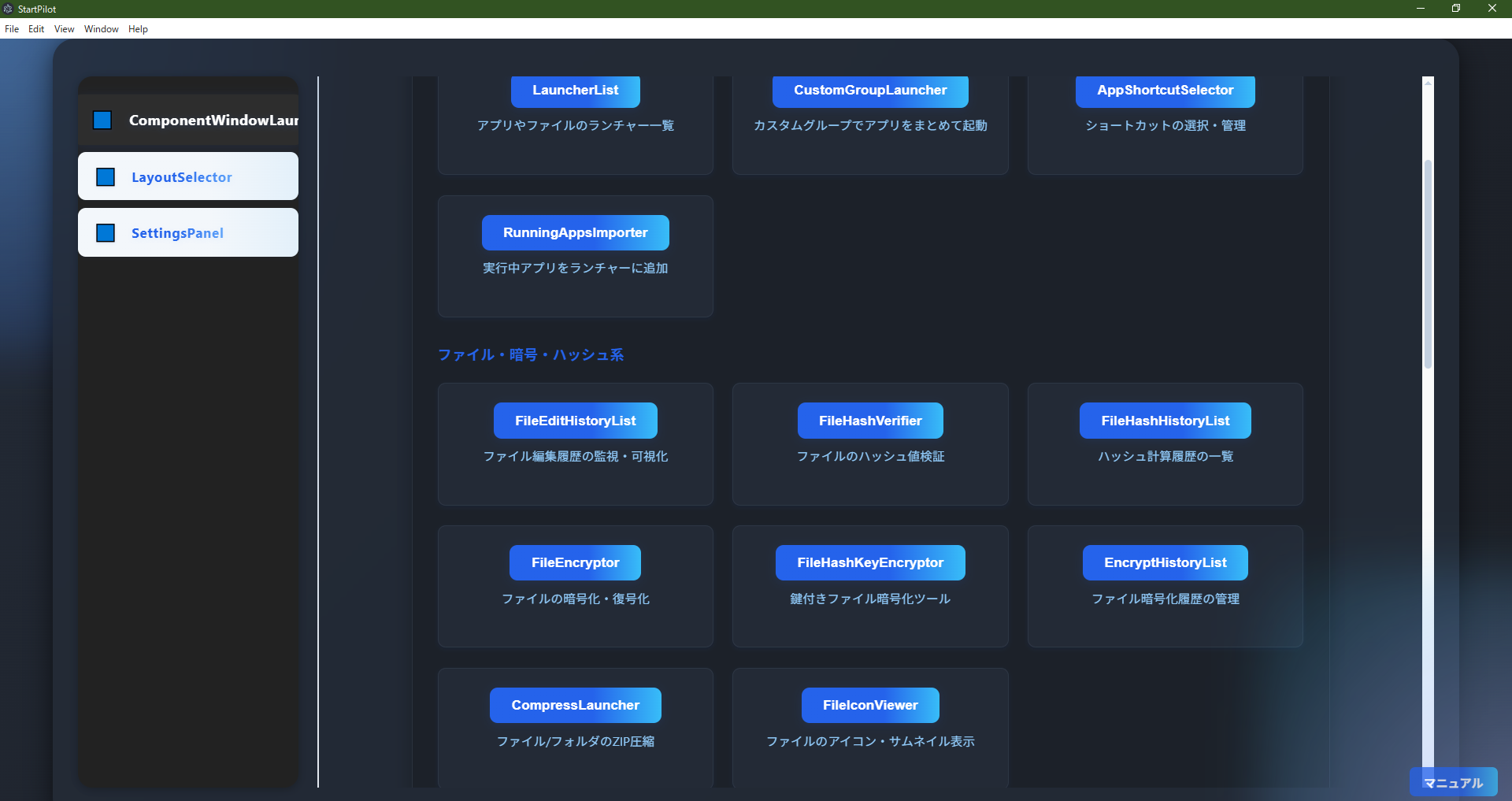Screen dimensions: 1512x801
Task: Open the View menu
Action: [63, 29]
